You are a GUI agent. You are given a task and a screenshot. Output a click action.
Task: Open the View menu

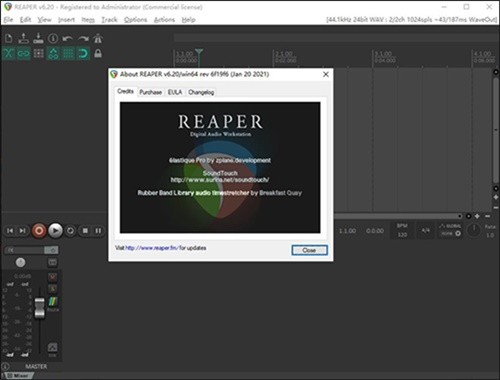click(44, 20)
